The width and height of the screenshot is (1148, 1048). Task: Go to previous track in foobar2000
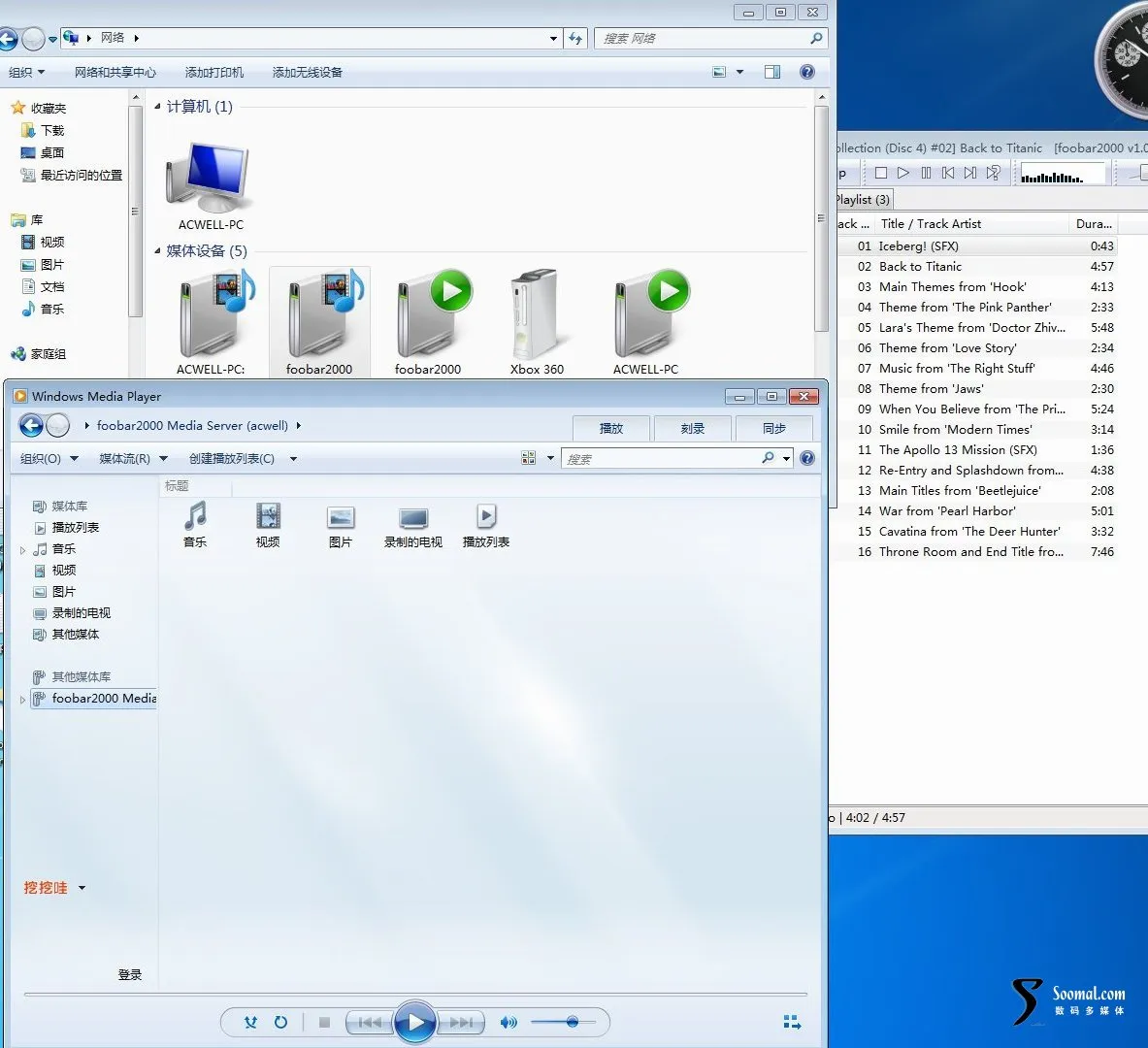(x=948, y=173)
